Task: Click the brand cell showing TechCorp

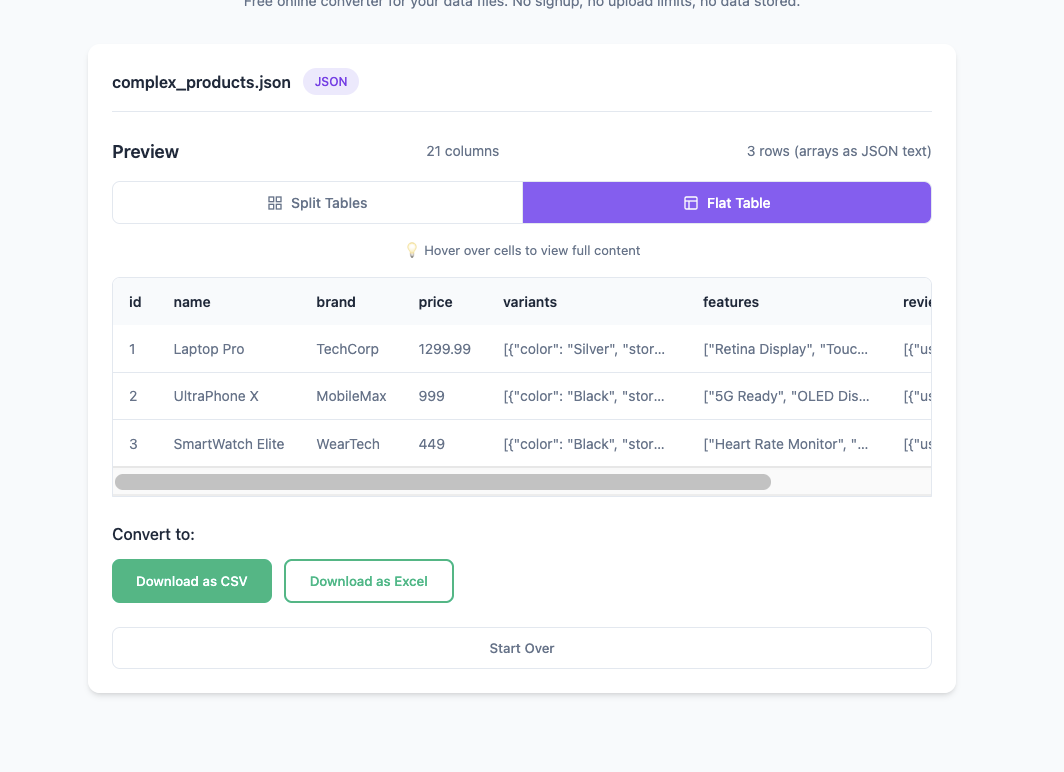Action: (x=348, y=349)
